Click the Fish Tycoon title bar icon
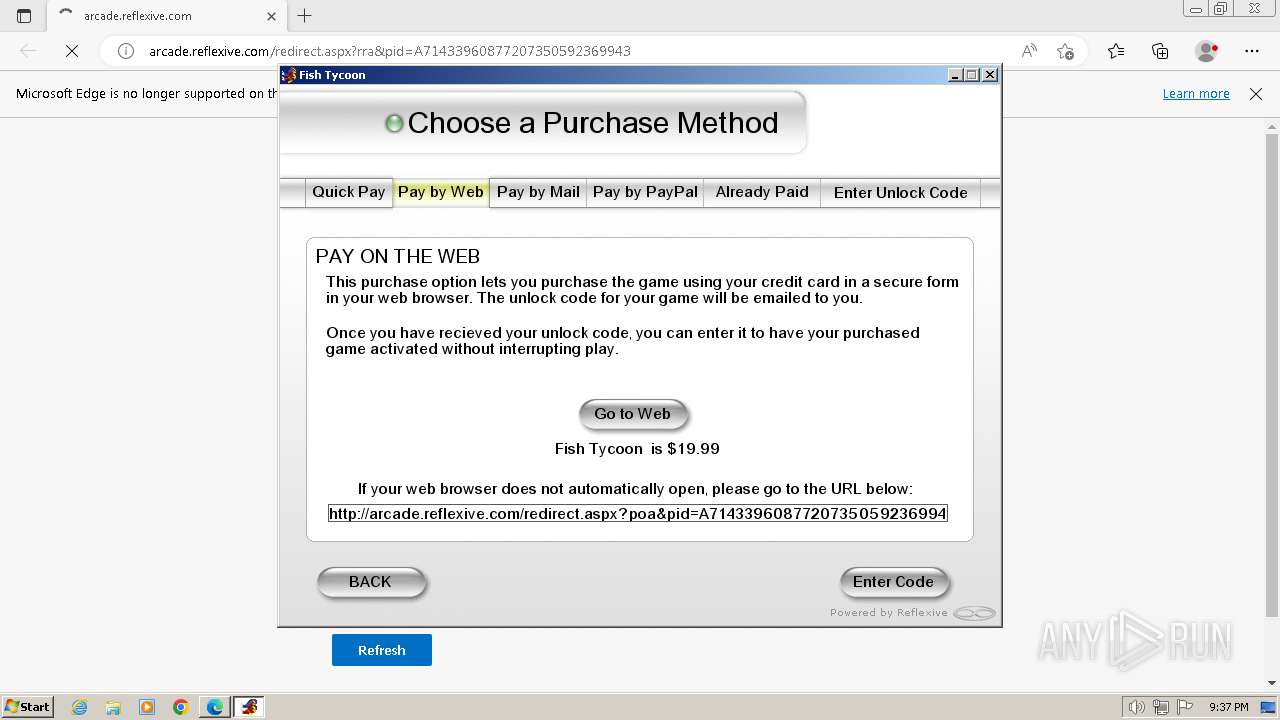 click(289, 75)
